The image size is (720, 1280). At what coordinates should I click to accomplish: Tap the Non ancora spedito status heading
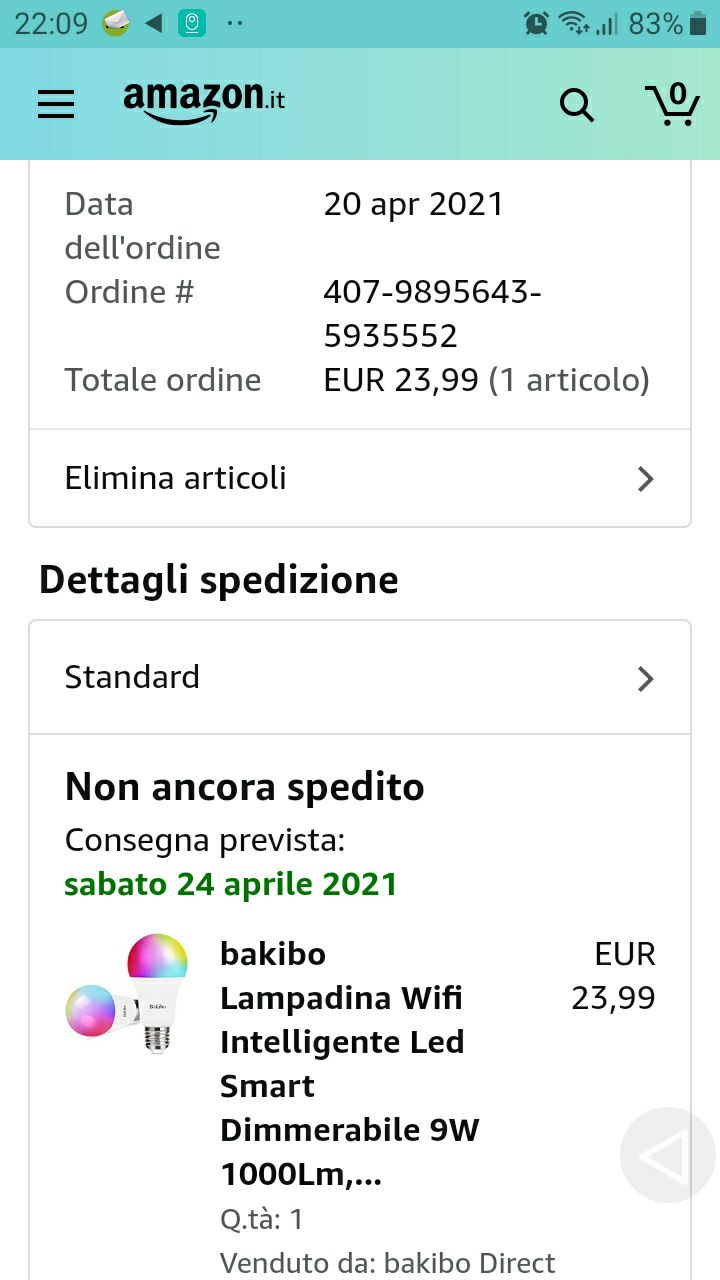point(245,787)
